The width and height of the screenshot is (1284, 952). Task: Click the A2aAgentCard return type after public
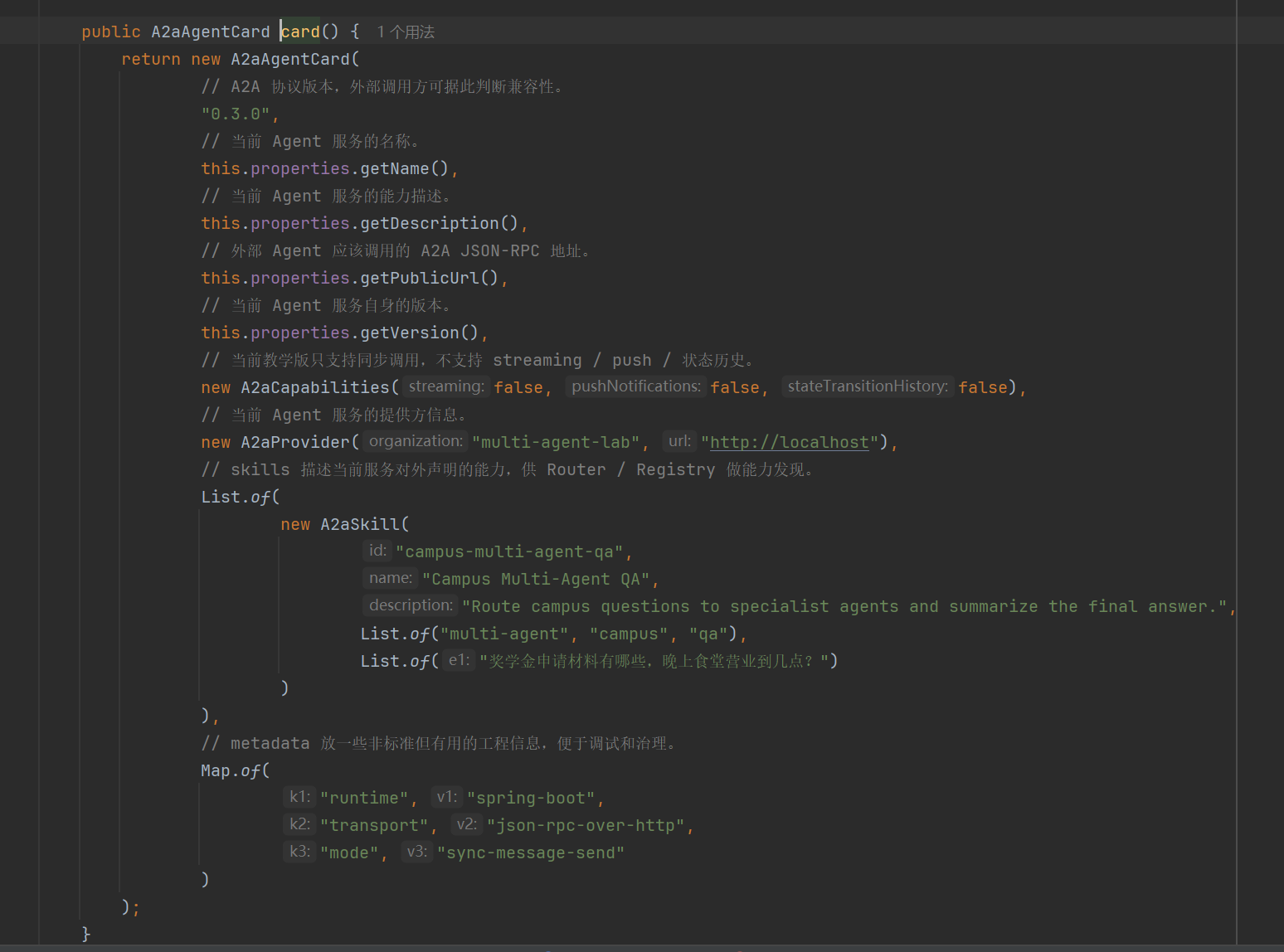pos(211,32)
